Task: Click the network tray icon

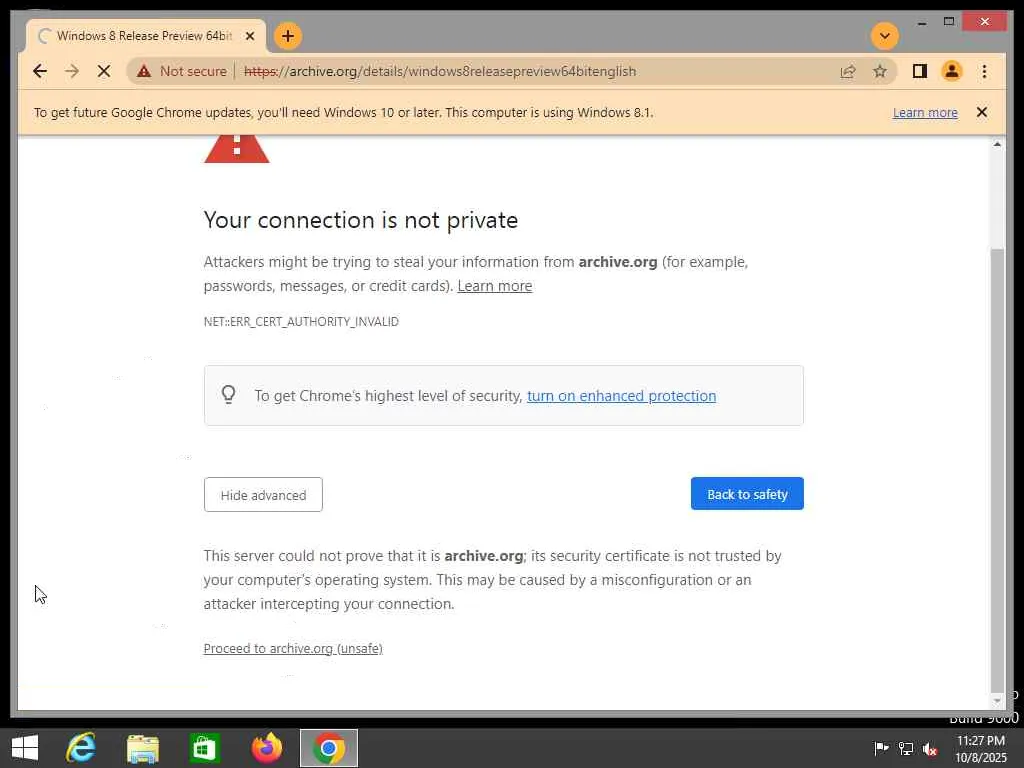Action: (906, 748)
